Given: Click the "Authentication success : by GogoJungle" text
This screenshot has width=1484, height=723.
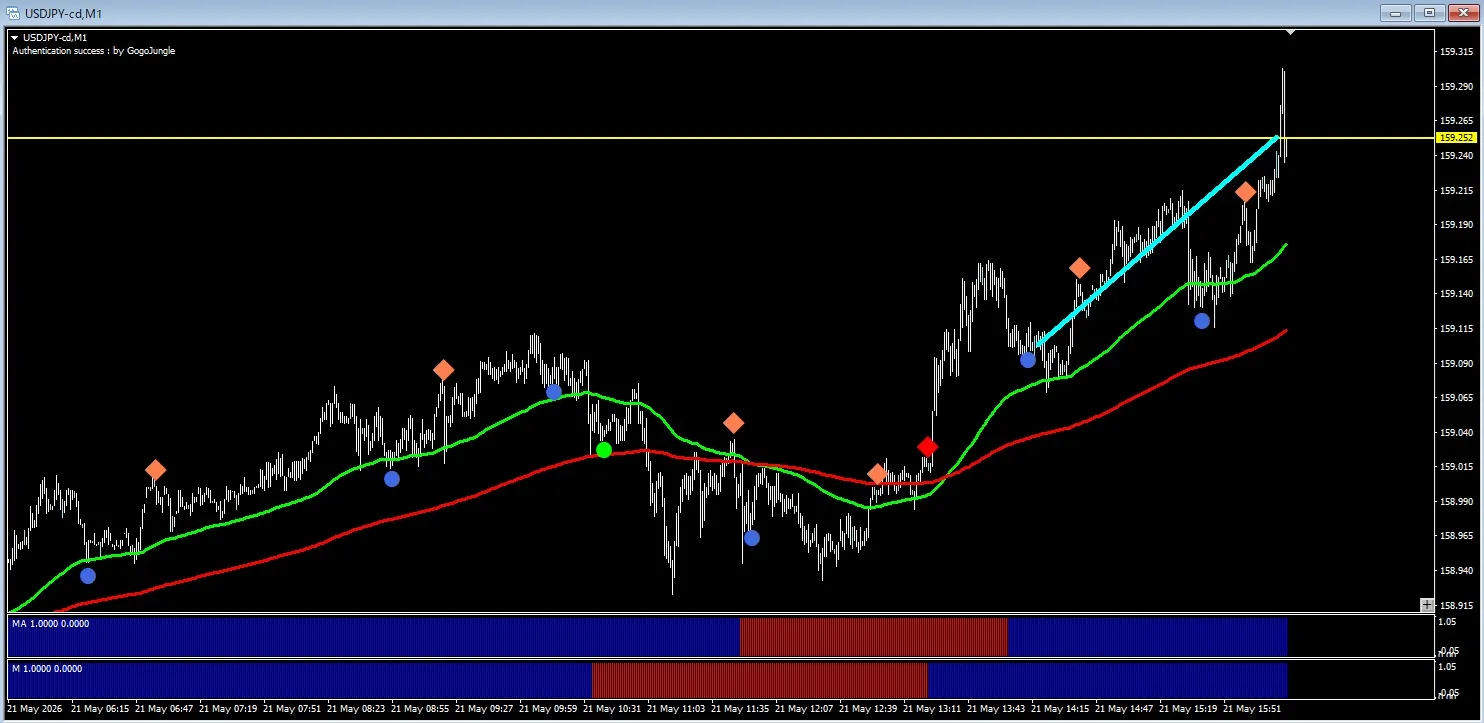Looking at the screenshot, I should 94,50.
